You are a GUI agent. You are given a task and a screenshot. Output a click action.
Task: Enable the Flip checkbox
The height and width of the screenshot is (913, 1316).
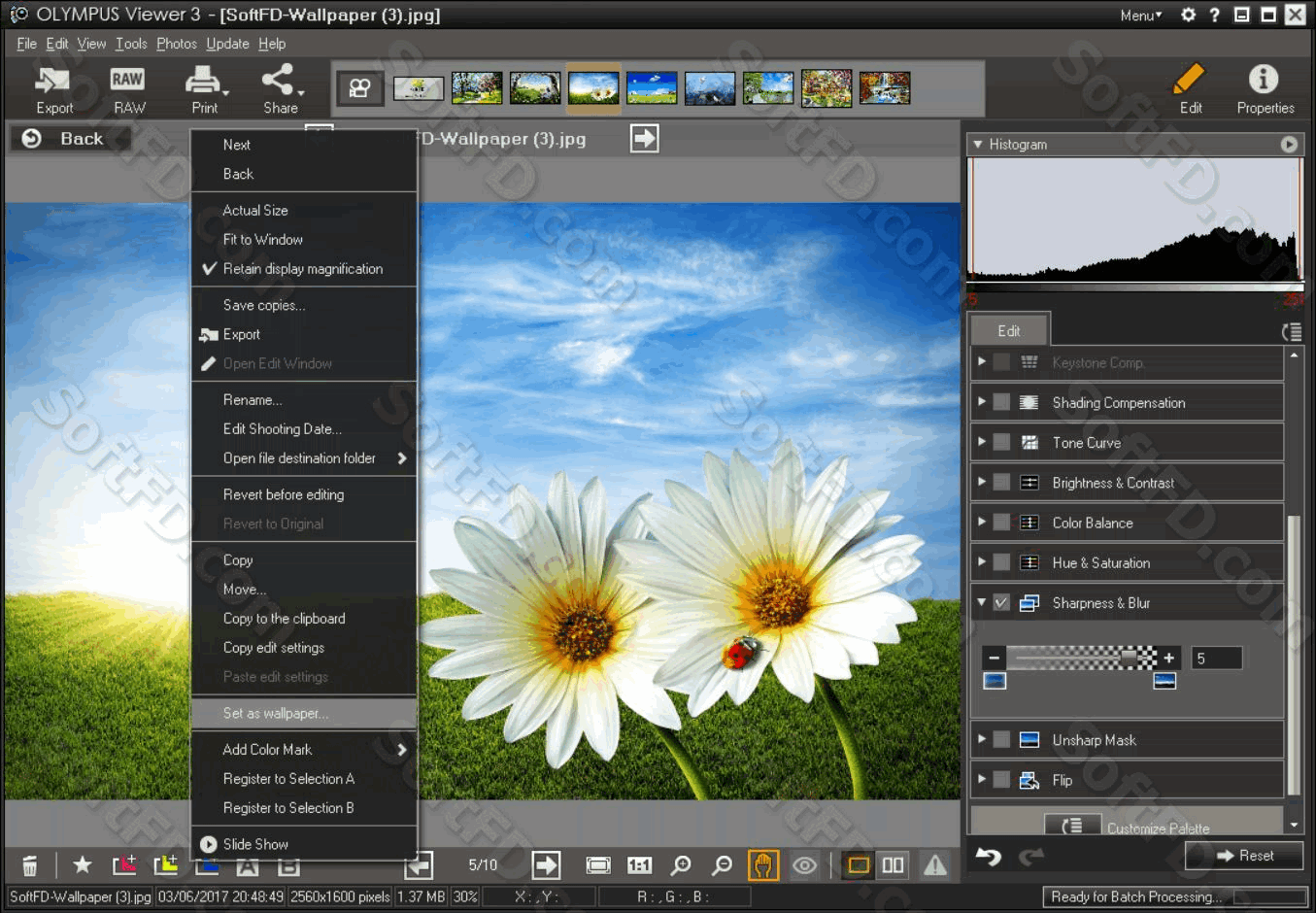(1001, 780)
